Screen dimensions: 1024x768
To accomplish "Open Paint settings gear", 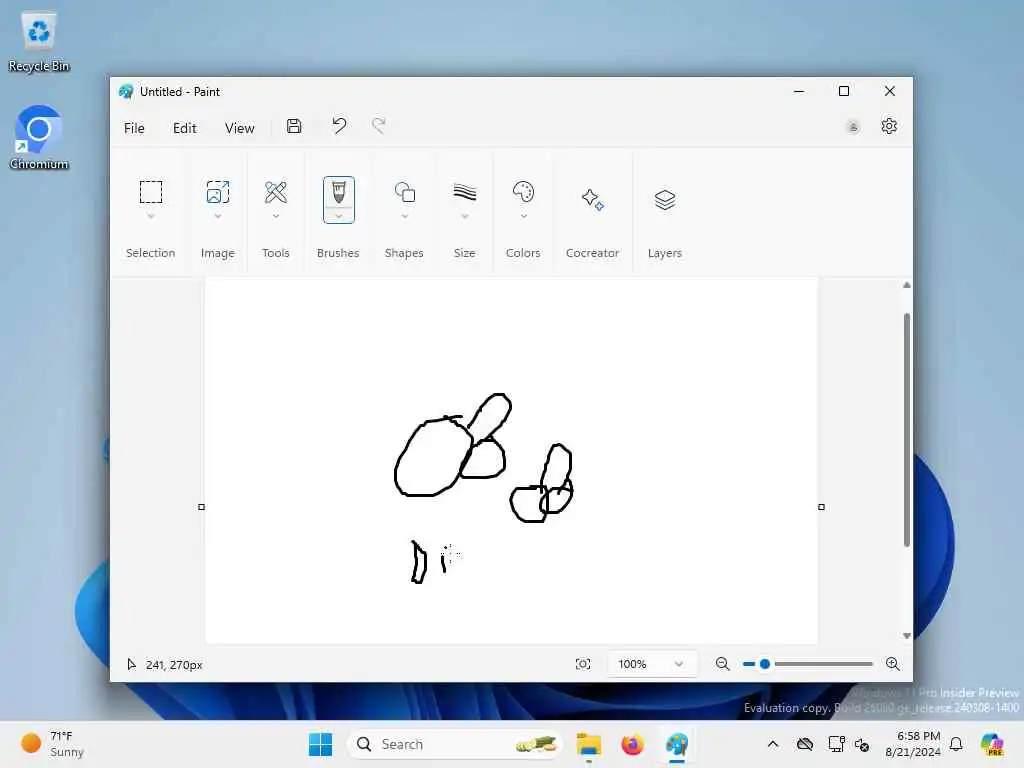I will (889, 126).
